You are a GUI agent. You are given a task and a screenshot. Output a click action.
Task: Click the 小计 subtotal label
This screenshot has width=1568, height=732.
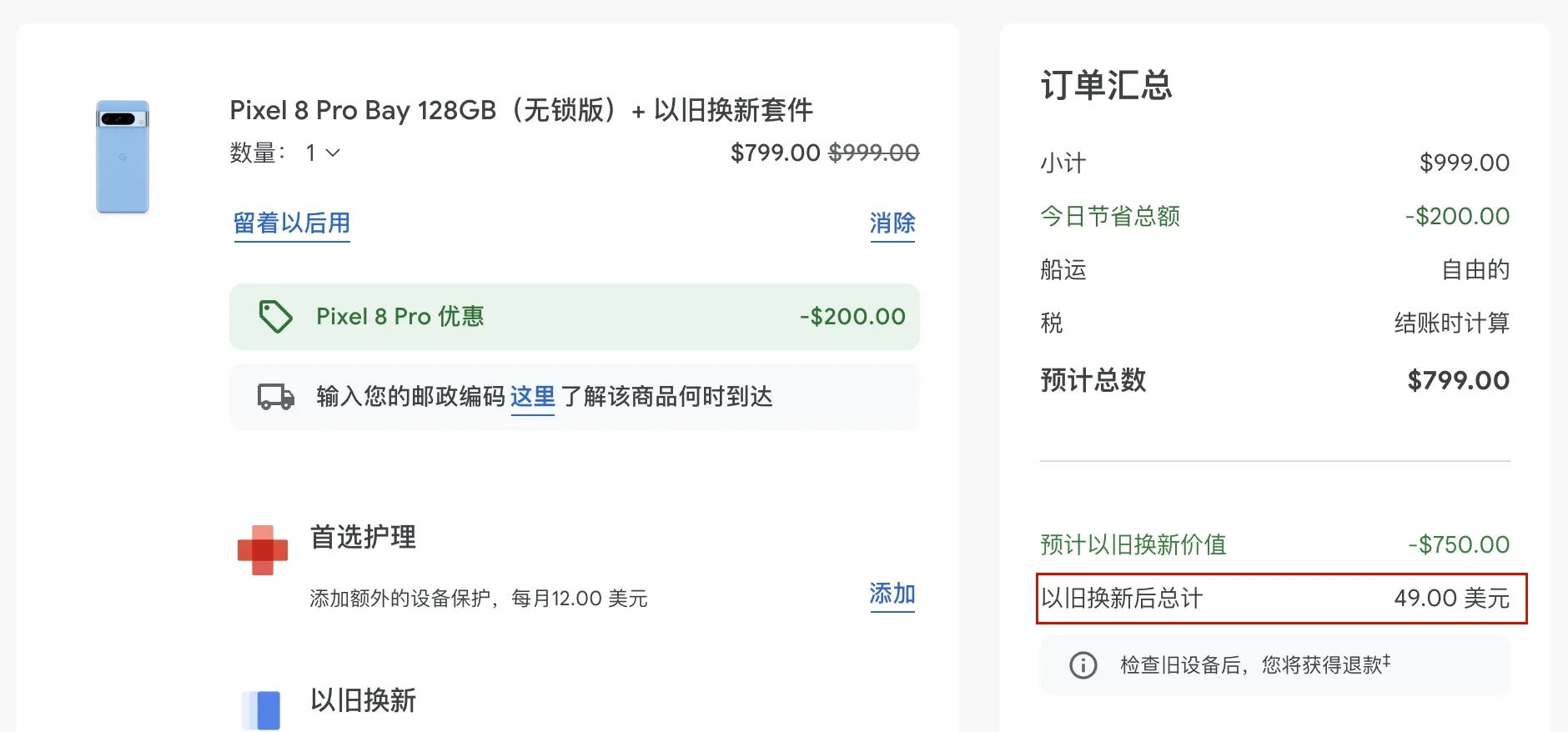[x=1063, y=163]
